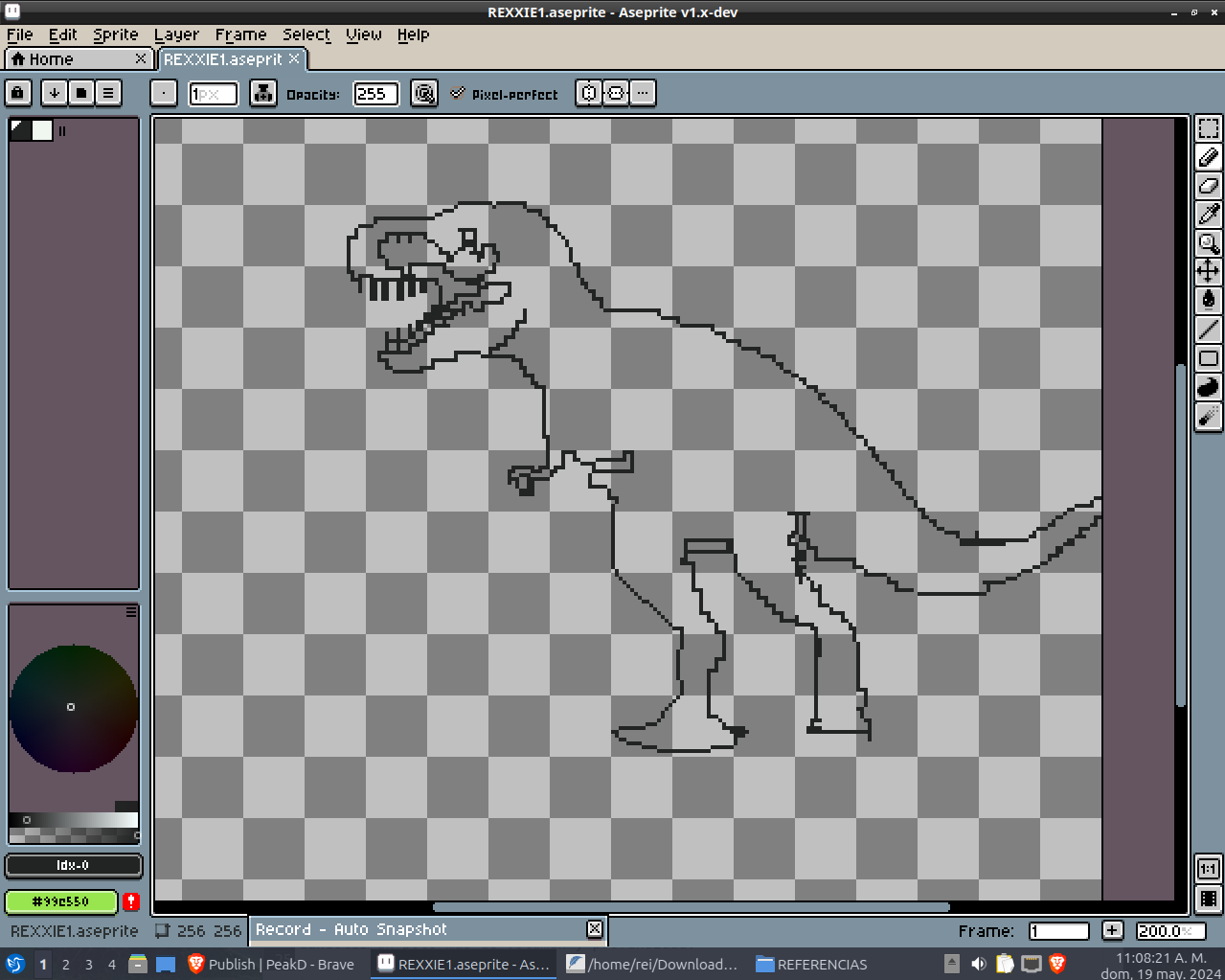Switch to workspace 2 in taskbar
Viewport: 1225px width, 980px height.
(x=66, y=965)
